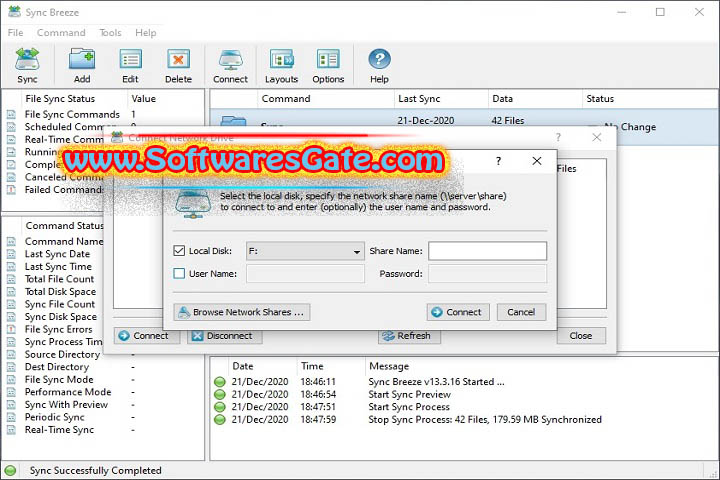Click the network drive icon in the dialog
Screen dimensions: 720x480
(x=193, y=203)
